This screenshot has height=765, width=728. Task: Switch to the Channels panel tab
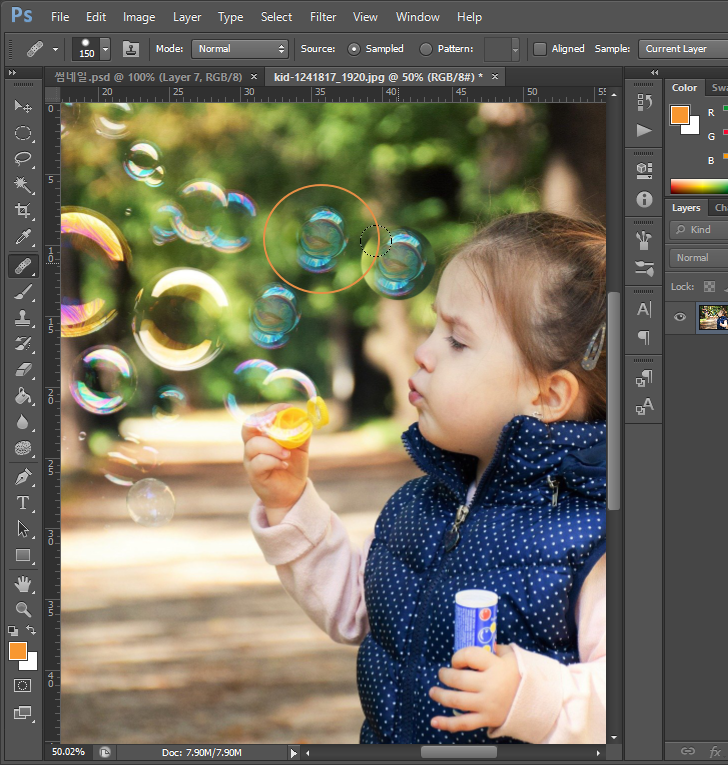pos(721,208)
